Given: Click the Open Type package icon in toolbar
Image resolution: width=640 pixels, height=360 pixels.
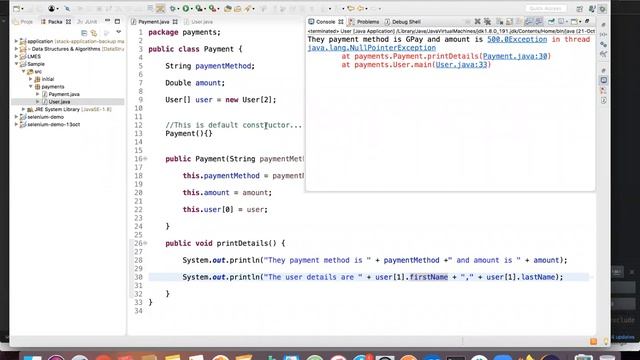Looking at the screenshot, I should [227, 9].
